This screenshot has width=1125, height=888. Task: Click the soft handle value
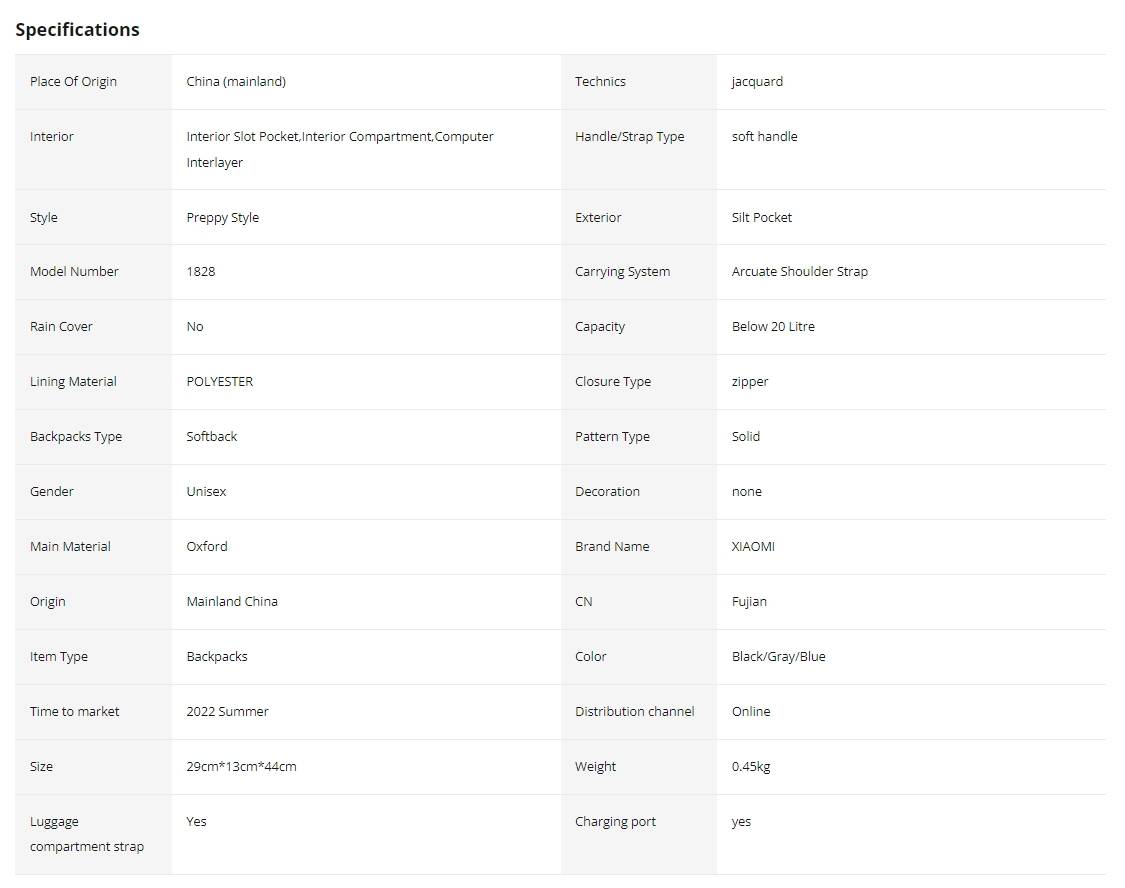tap(764, 136)
